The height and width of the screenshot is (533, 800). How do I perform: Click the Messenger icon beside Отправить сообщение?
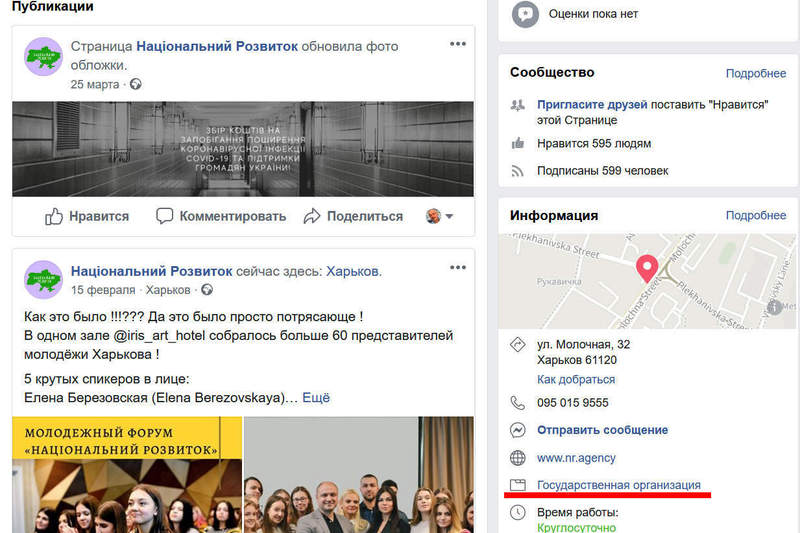pyautogui.click(x=517, y=430)
